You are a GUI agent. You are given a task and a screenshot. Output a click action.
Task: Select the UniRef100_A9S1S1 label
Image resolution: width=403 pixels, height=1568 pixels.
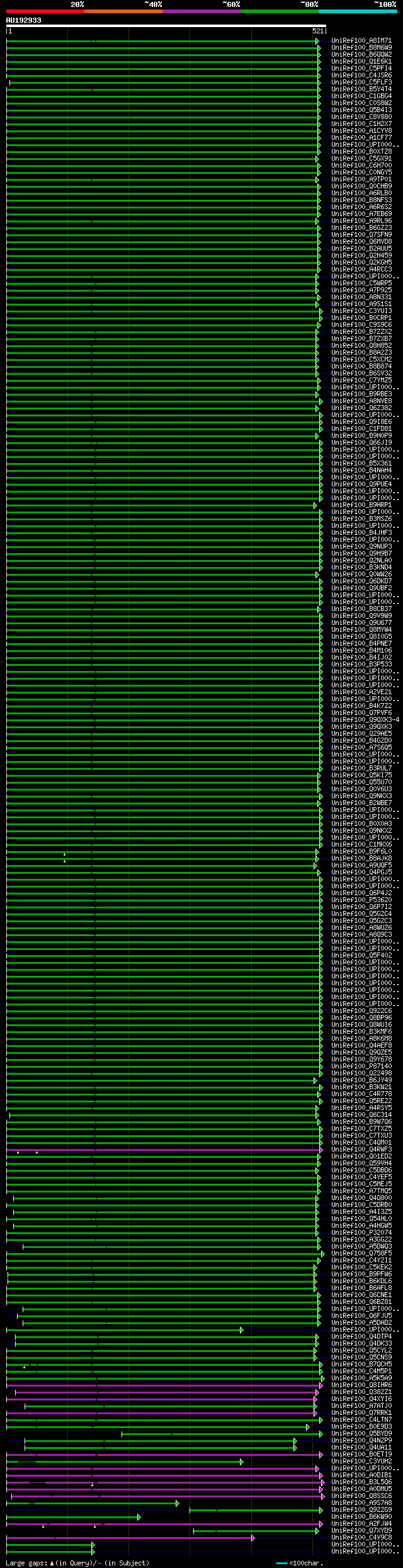tap(361, 304)
